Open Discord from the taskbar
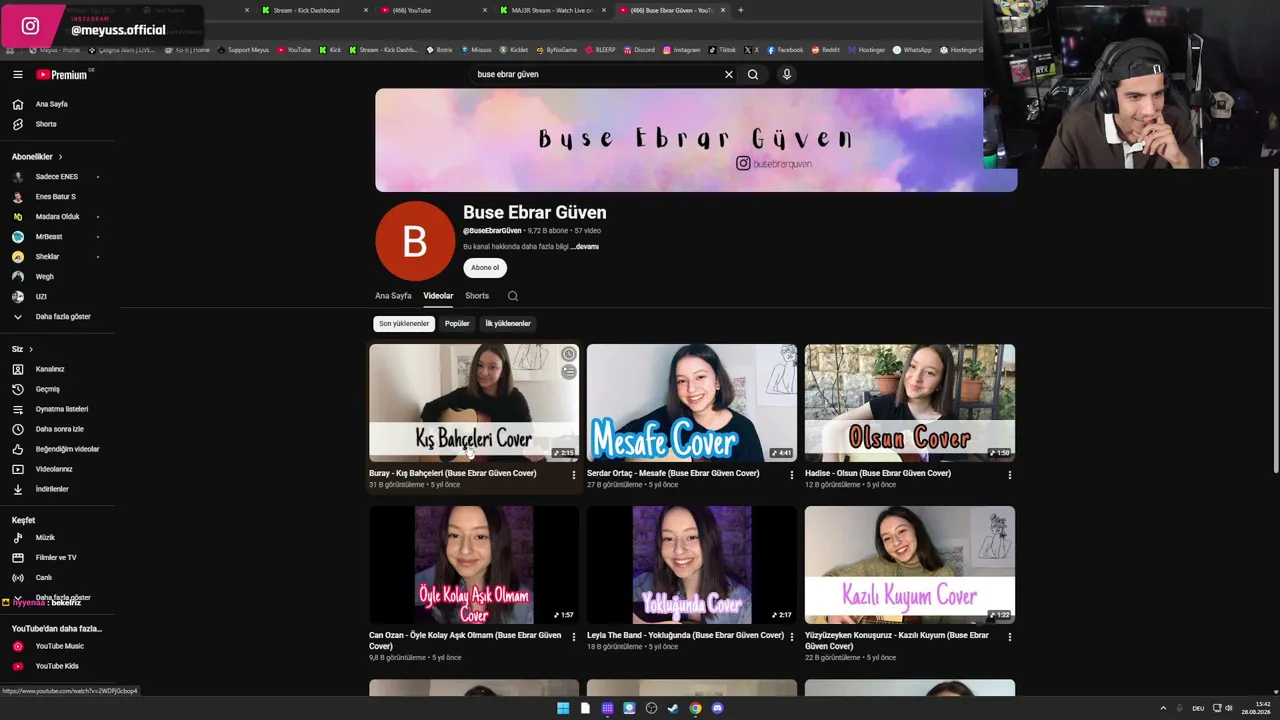Image resolution: width=1280 pixels, height=720 pixels. pos(717,708)
